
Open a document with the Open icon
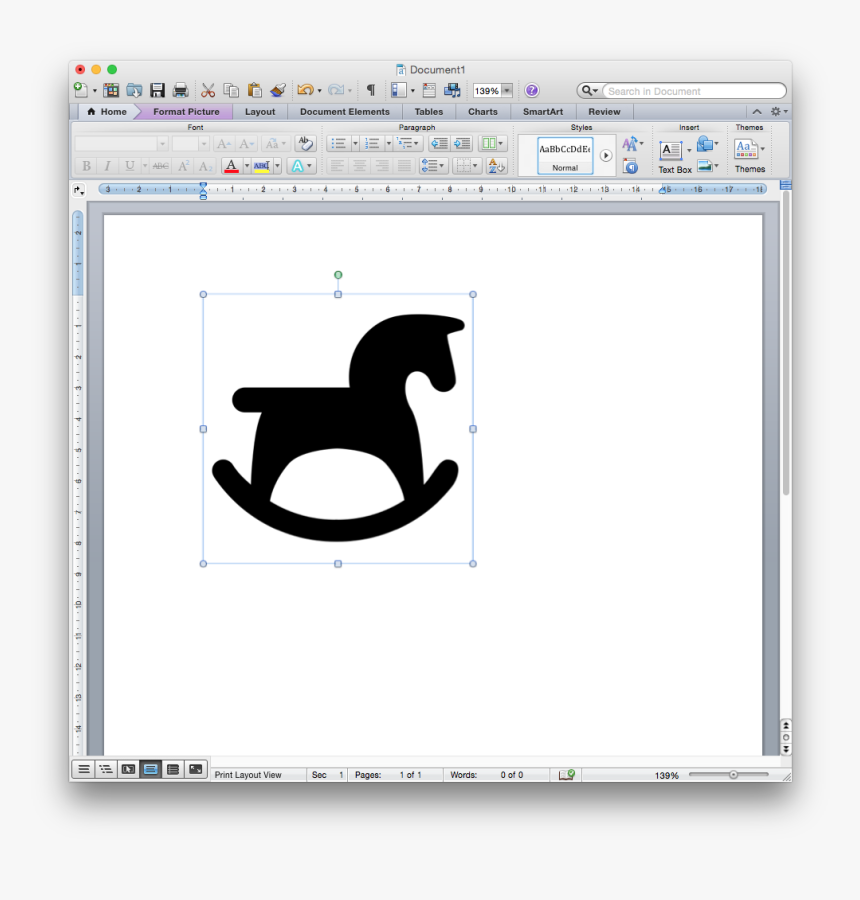pyautogui.click(x=135, y=90)
